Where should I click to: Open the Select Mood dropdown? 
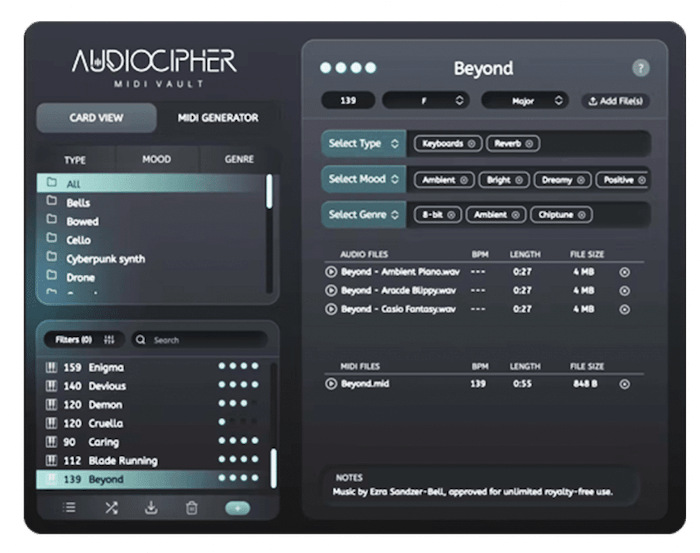[364, 179]
